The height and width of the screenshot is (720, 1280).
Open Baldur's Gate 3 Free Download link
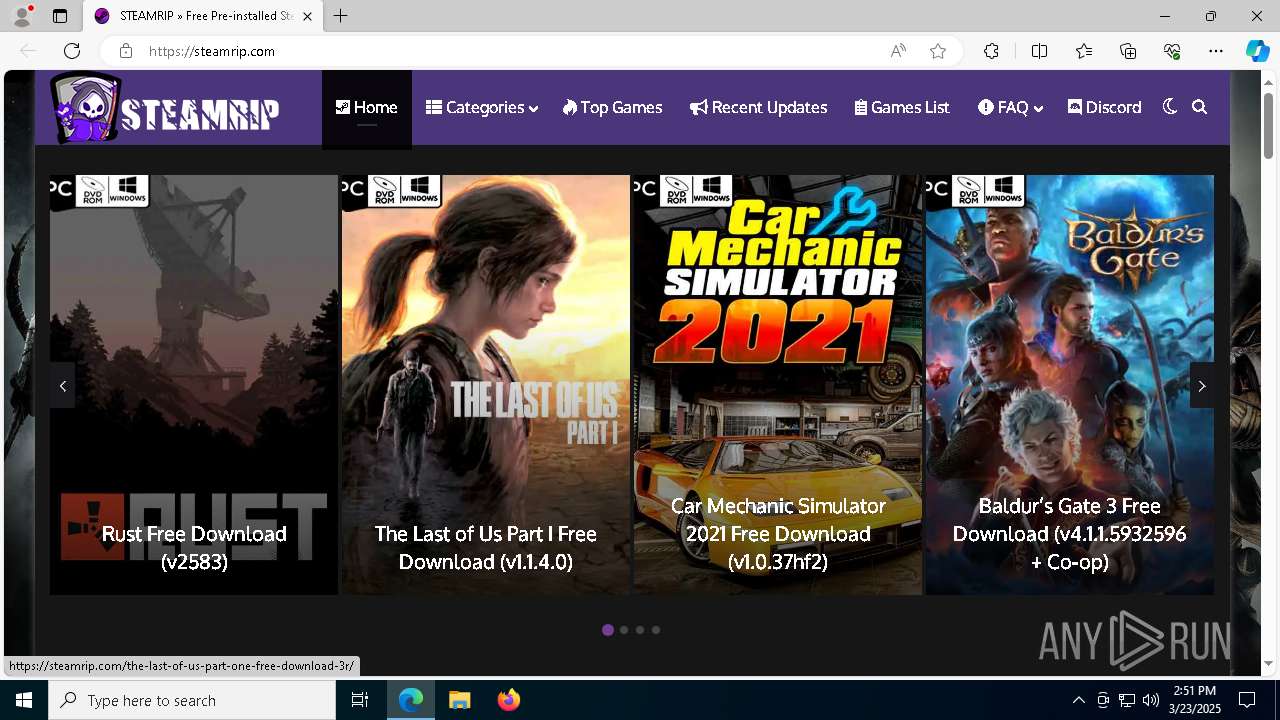pyautogui.click(x=1070, y=534)
